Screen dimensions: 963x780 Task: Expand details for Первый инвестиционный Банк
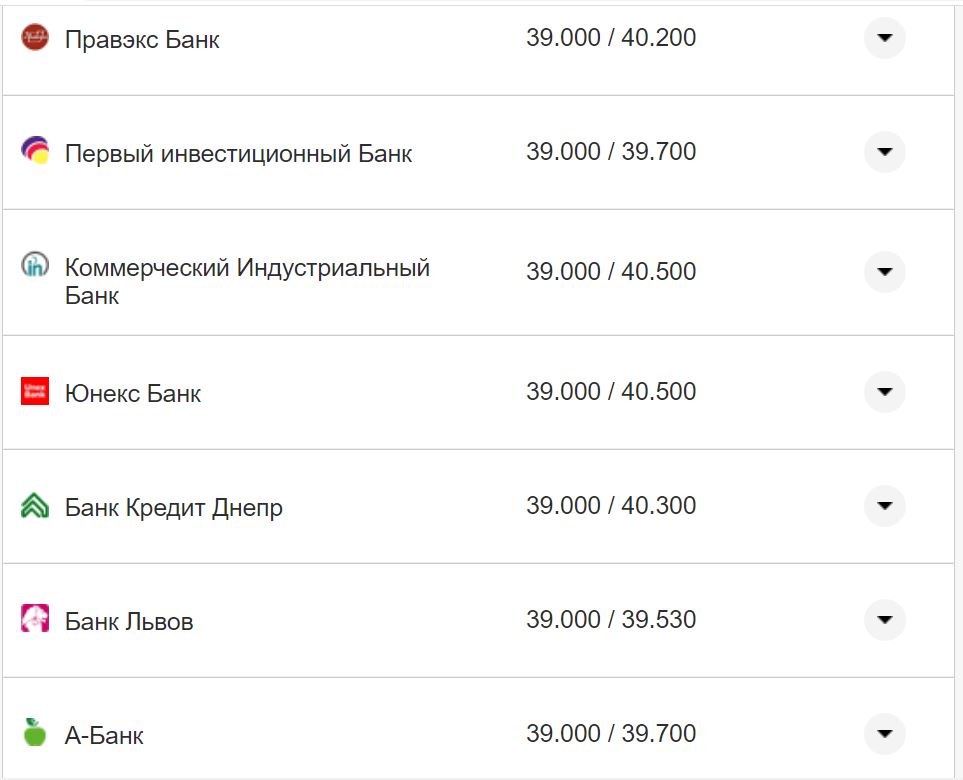tap(884, 151)
